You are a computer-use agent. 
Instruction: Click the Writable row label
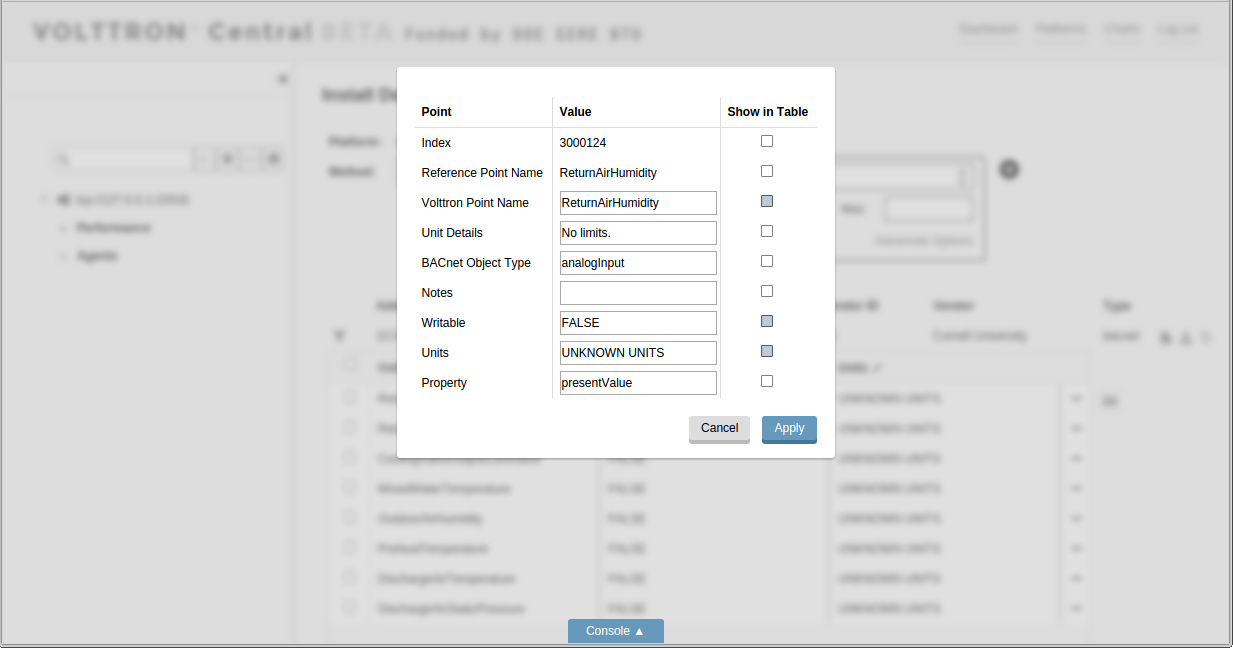click(443, 323)
